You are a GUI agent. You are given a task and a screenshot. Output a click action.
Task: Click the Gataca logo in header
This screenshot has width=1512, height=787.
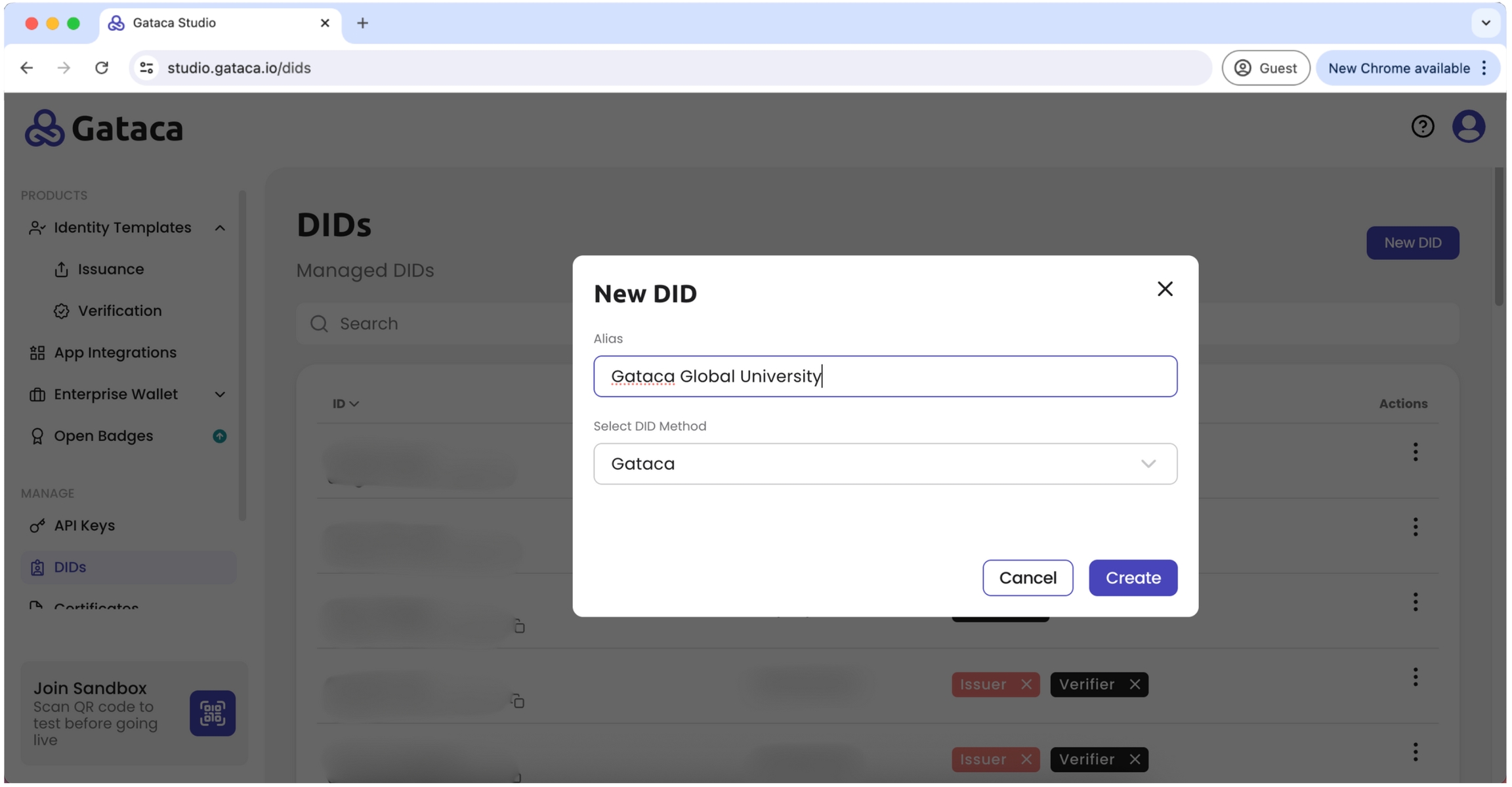pos(104,128)
